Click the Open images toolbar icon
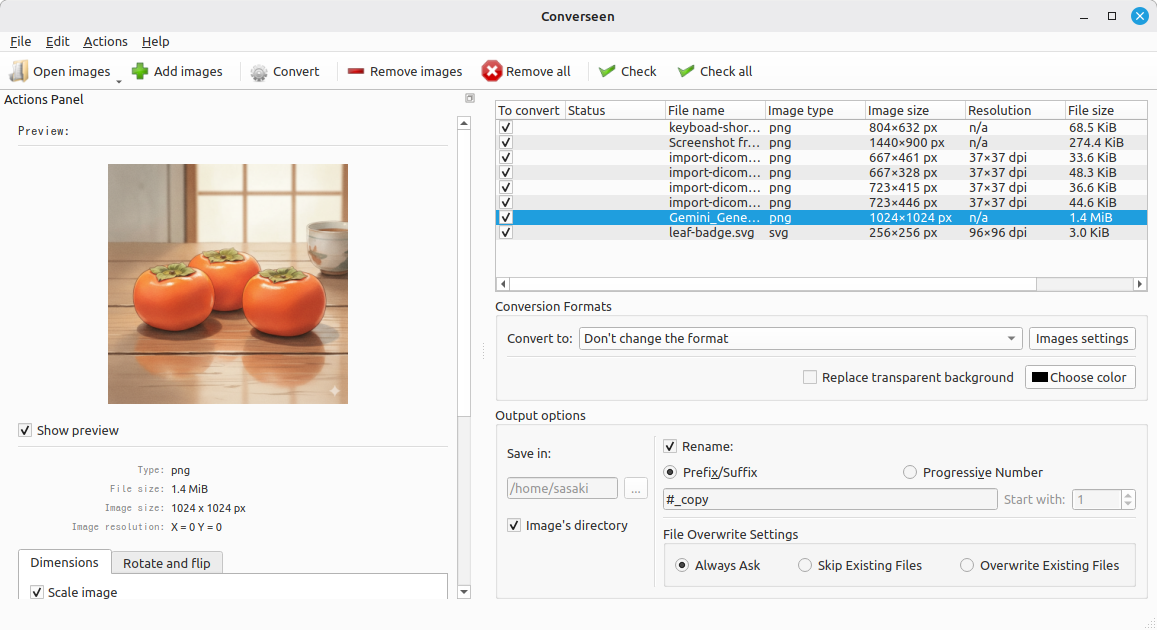 pos(19,71)
